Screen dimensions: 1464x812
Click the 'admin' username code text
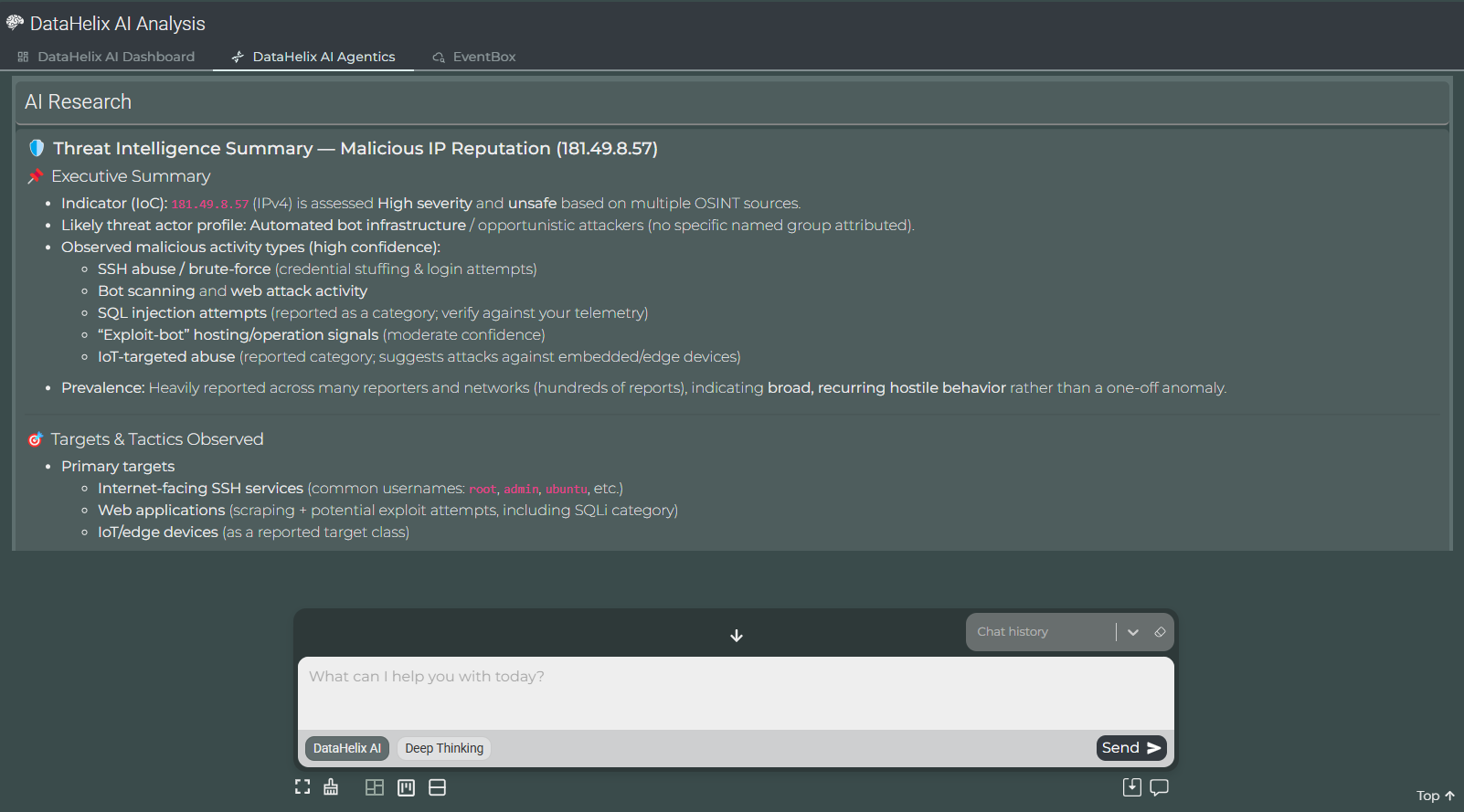coord(521,490)
